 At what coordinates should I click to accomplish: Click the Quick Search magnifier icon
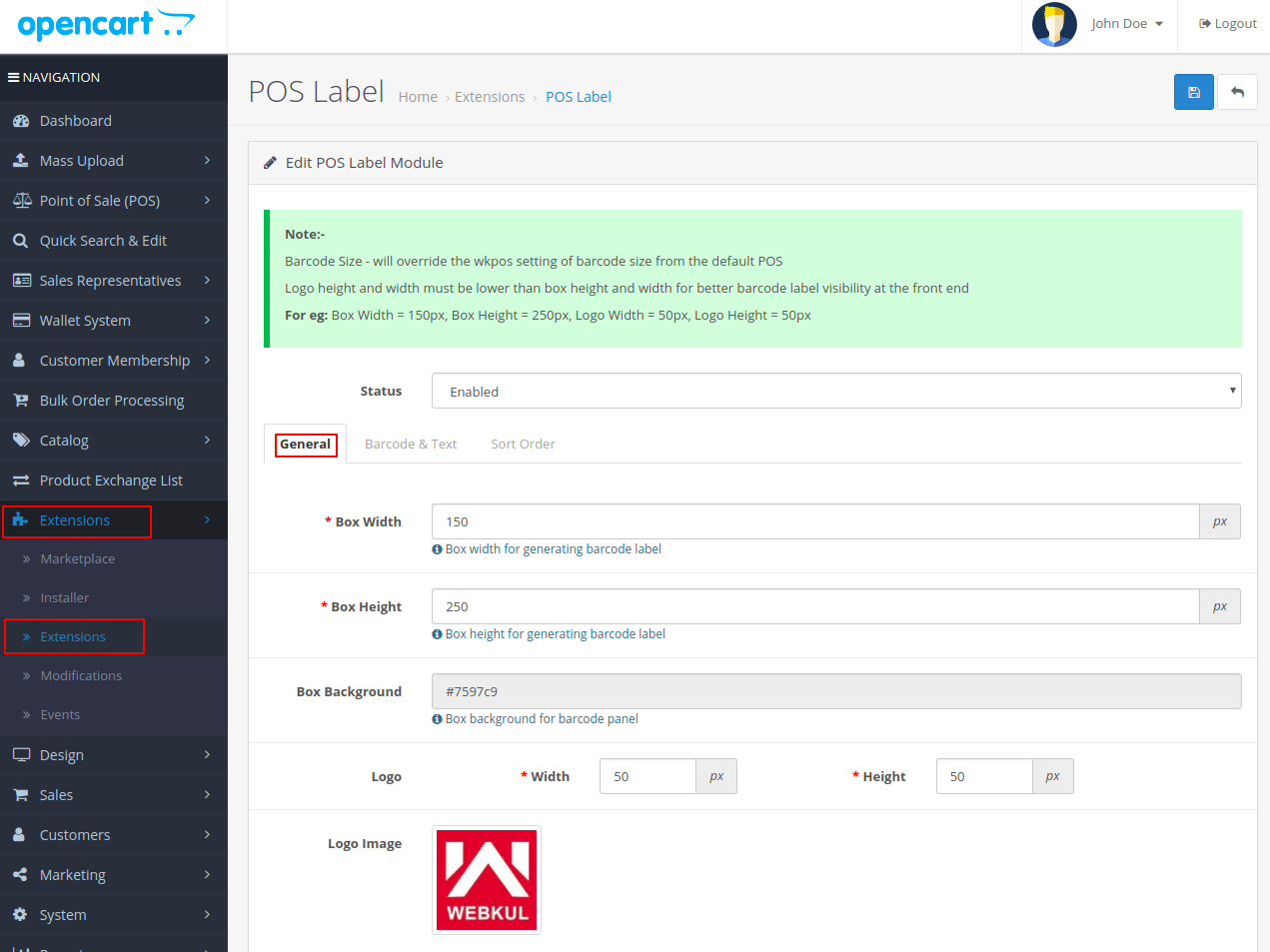click(20, 240)
